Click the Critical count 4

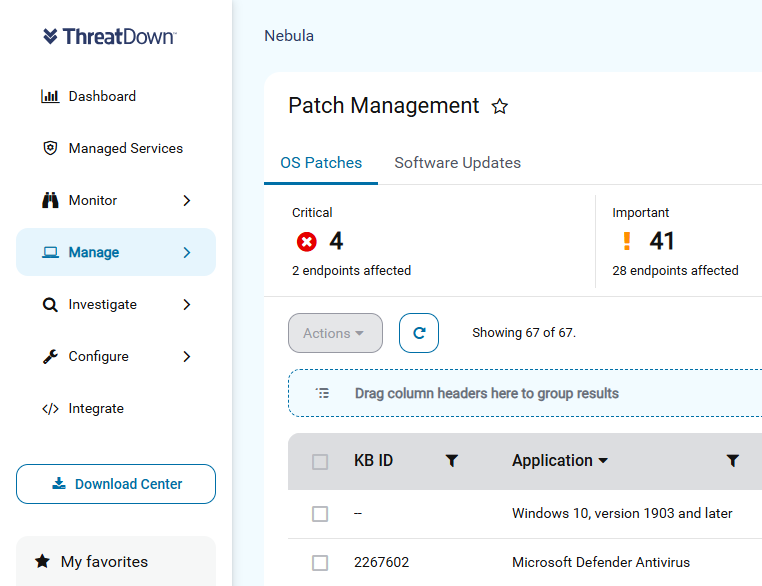(336, 241)
